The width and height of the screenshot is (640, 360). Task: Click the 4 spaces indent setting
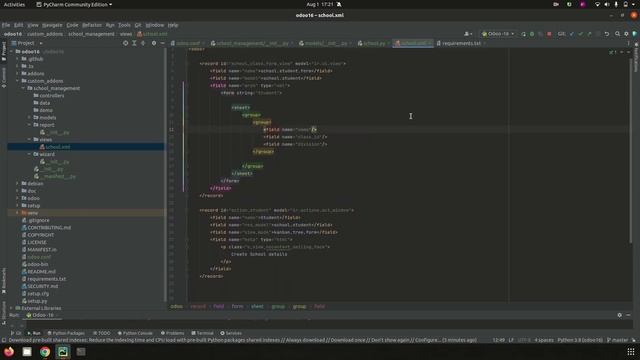click(544, 340)
